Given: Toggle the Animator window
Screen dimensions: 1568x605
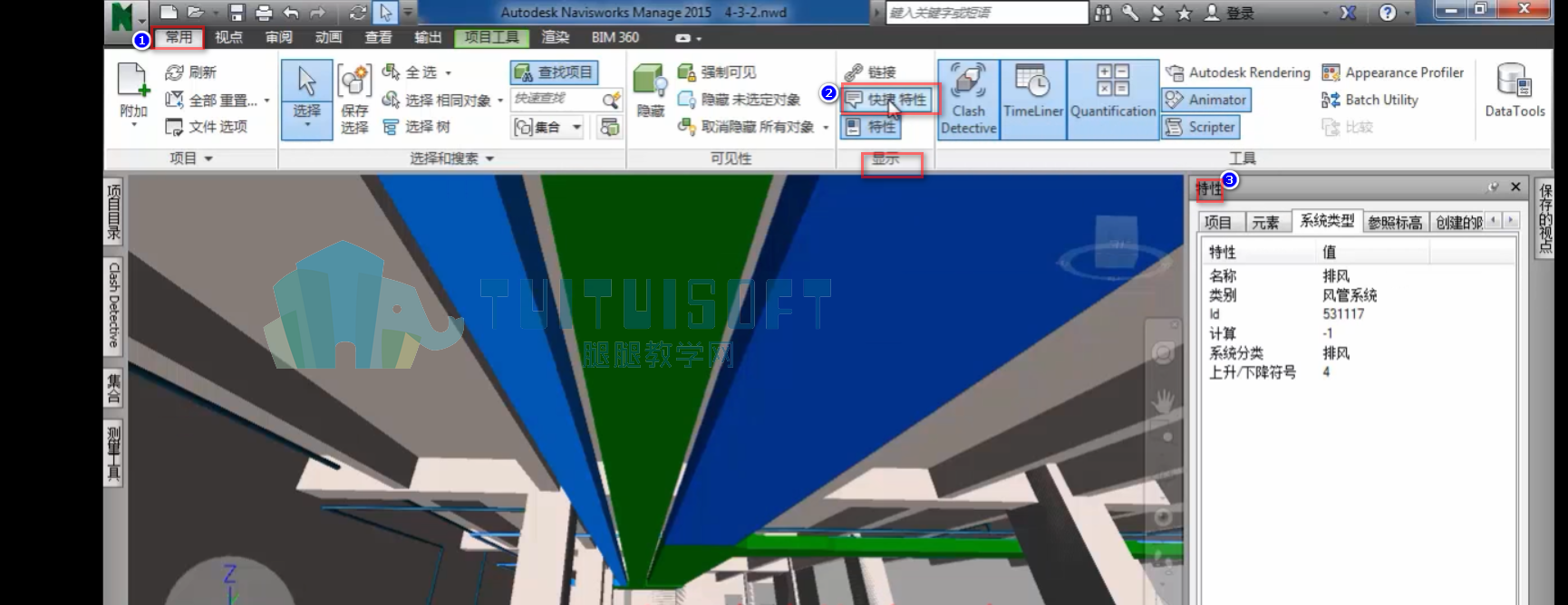Looking at the screenshot, I should [x=1206, y=100].
